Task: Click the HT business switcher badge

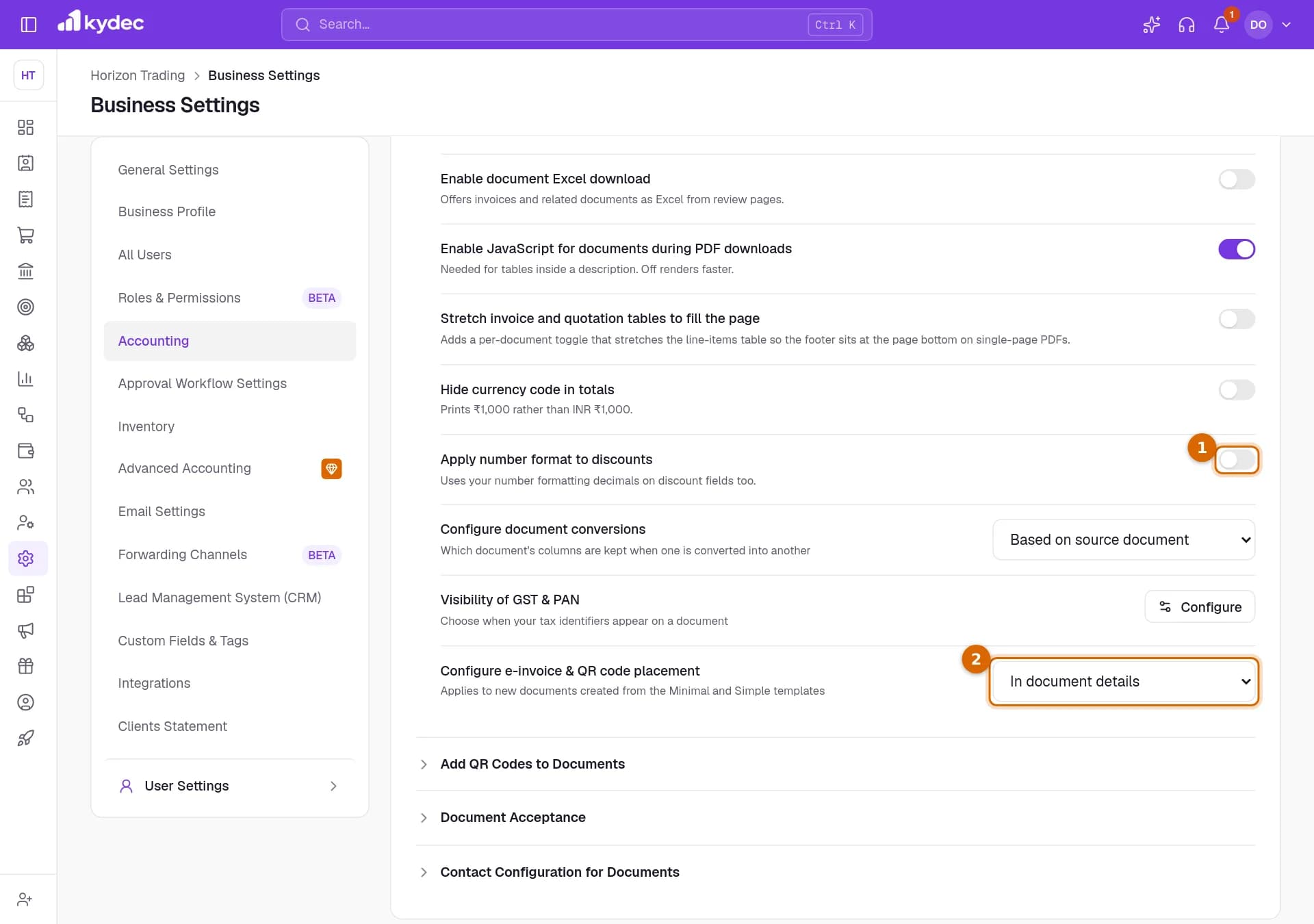Action: (28, 75)
